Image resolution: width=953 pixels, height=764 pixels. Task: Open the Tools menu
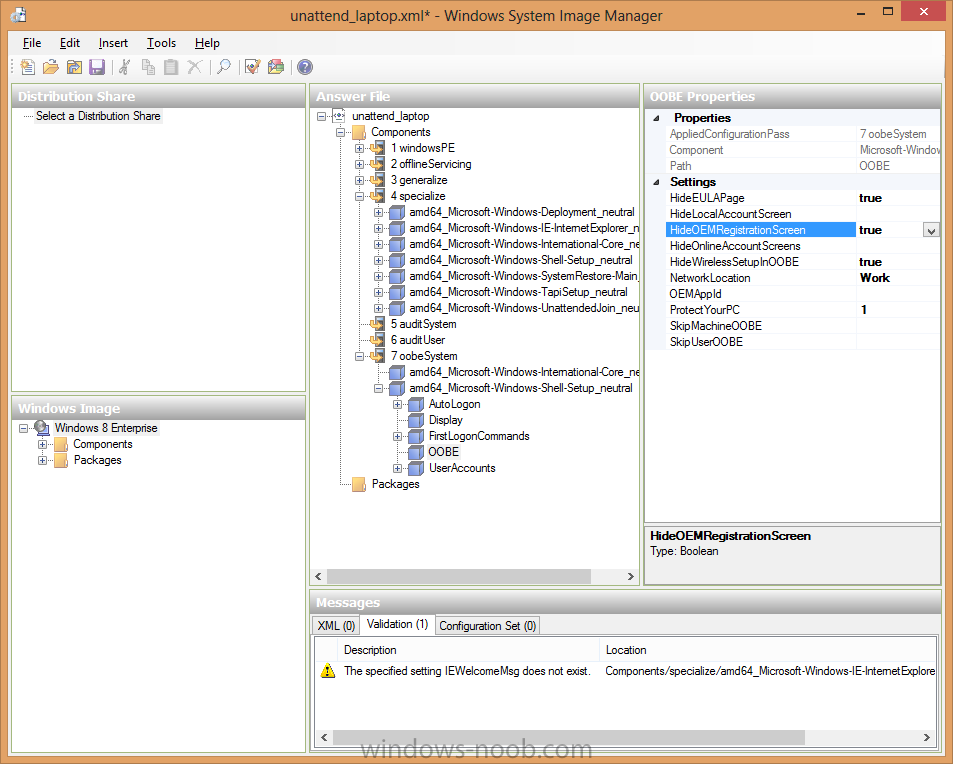(x=161, y=43)
